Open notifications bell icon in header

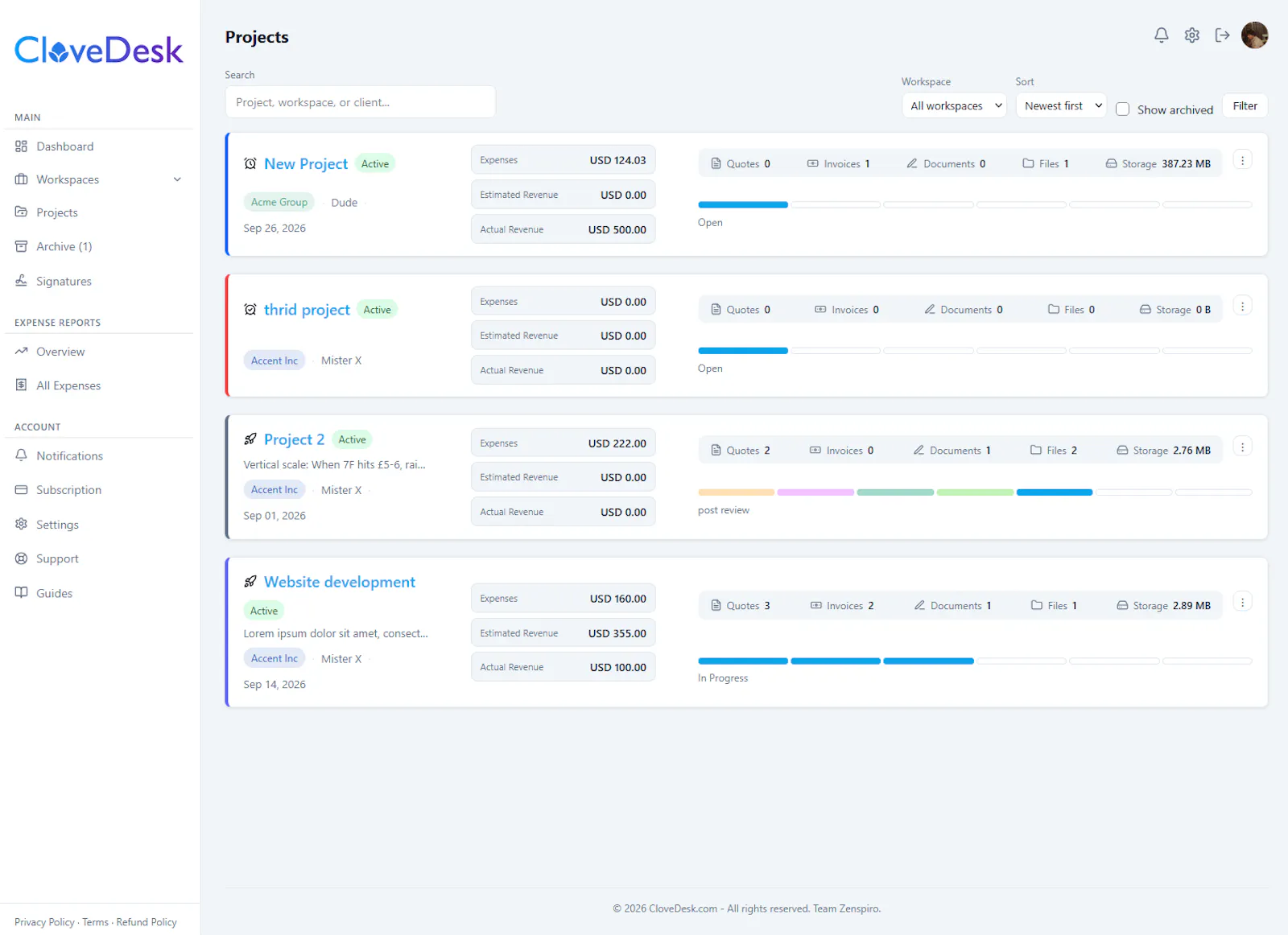point(1161,35)
